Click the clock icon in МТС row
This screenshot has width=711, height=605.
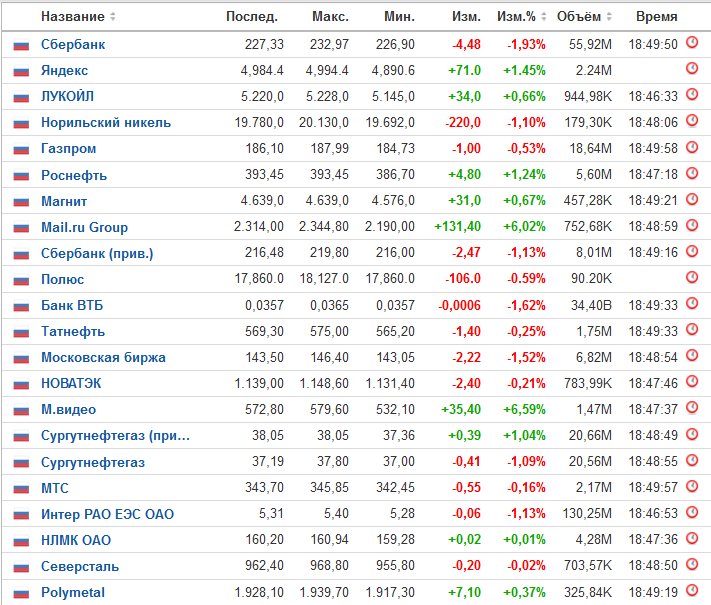pos(692,486)
